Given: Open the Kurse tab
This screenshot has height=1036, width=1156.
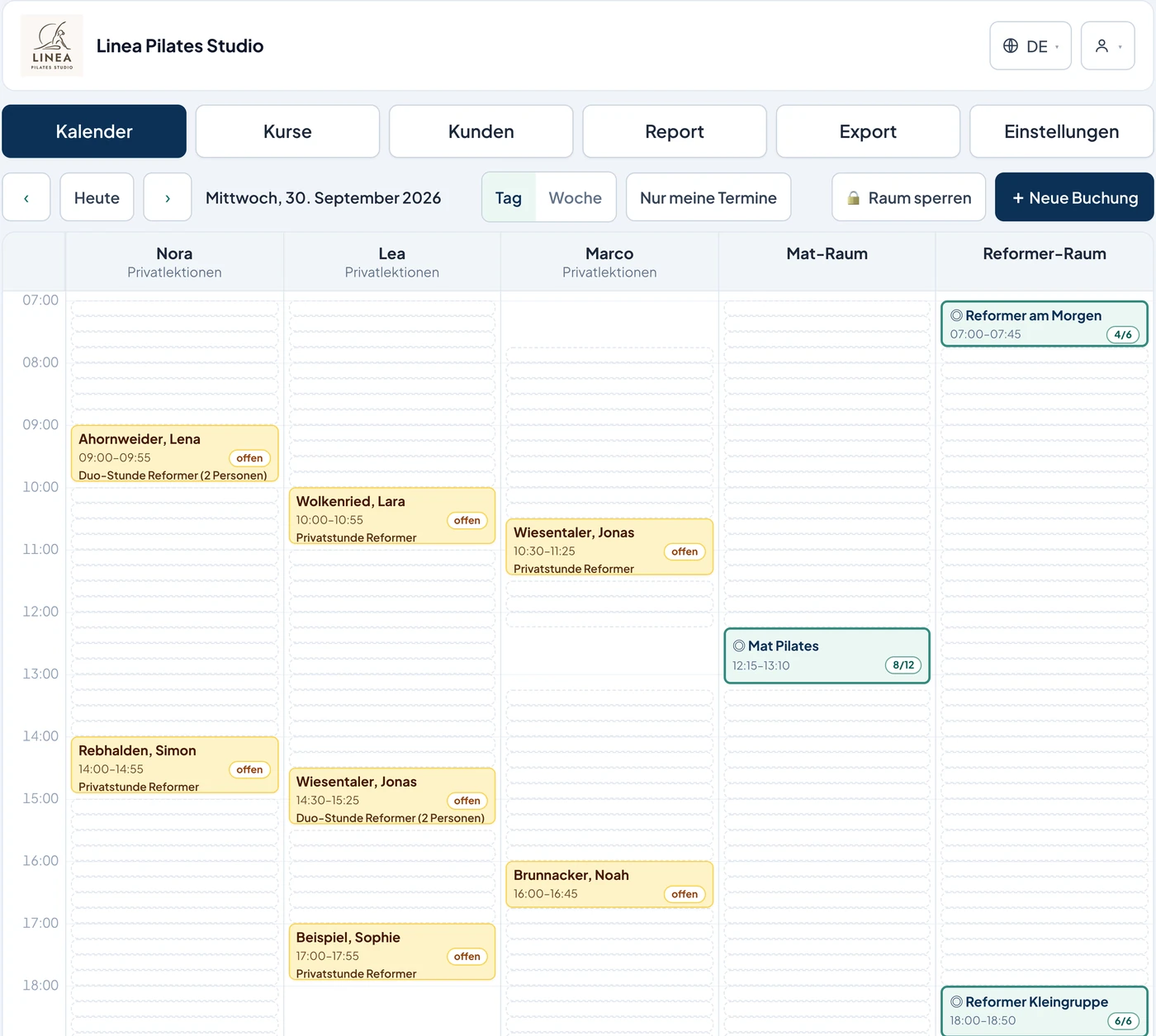Looking at the screenshot, I should coord(287,131).
